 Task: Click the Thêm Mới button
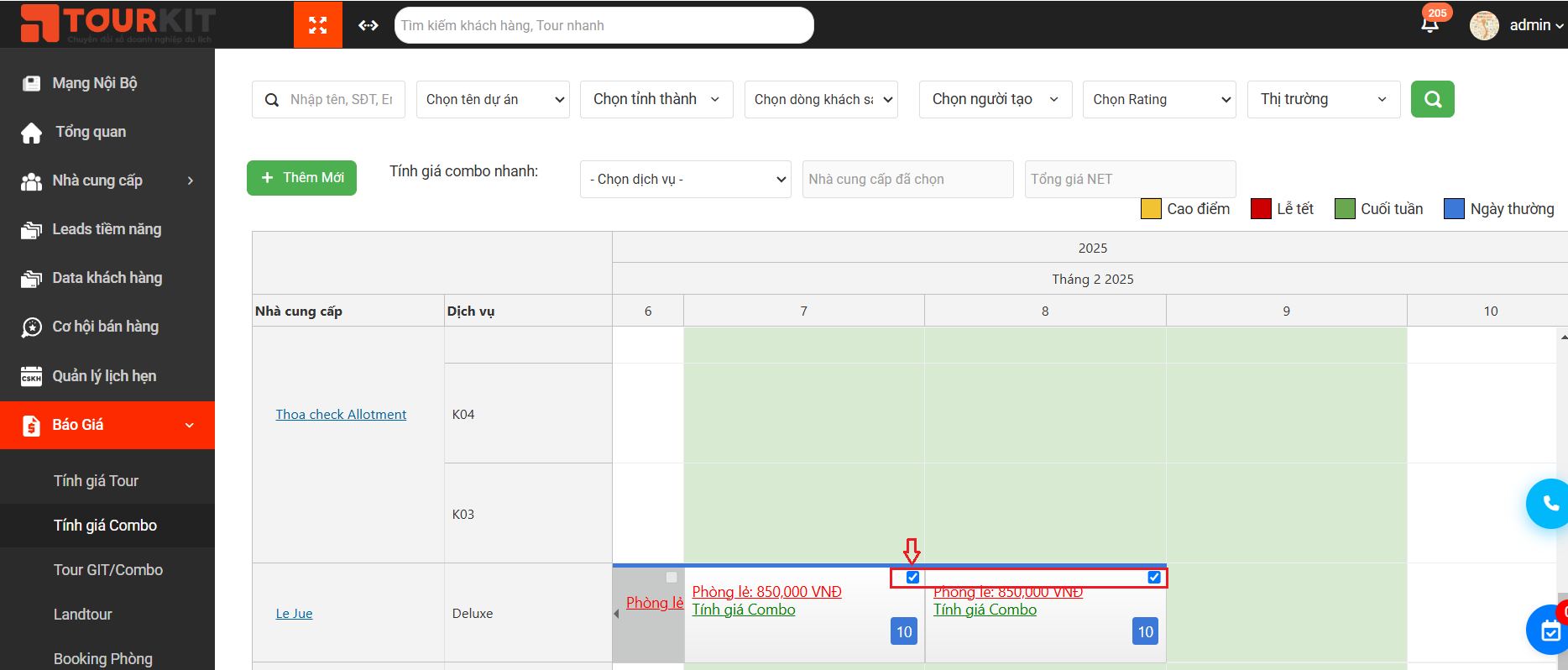[x=301, y=178]
